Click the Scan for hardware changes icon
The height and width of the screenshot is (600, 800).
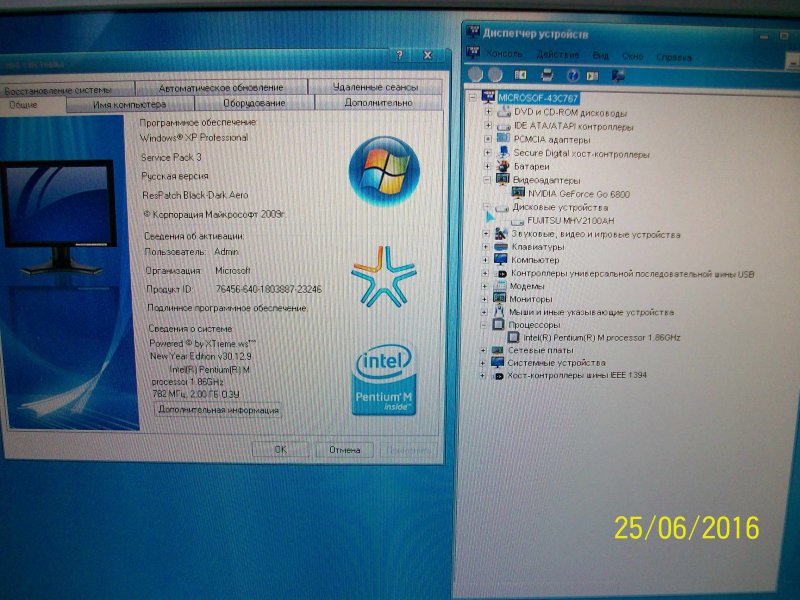pyautogui.click(x=620, y=75)
